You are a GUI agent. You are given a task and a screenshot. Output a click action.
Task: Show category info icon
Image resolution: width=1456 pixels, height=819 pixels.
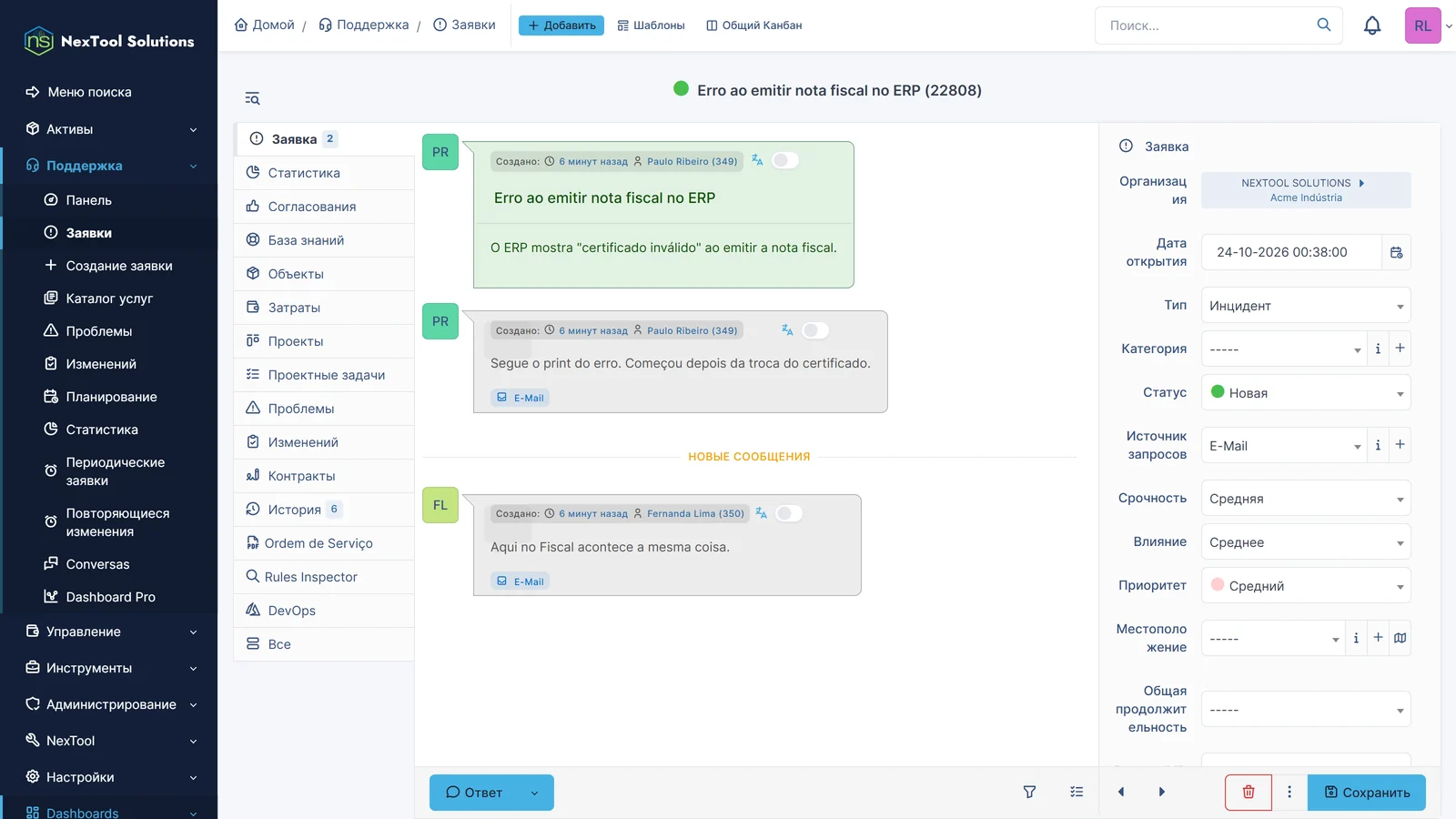[1378, 349]
